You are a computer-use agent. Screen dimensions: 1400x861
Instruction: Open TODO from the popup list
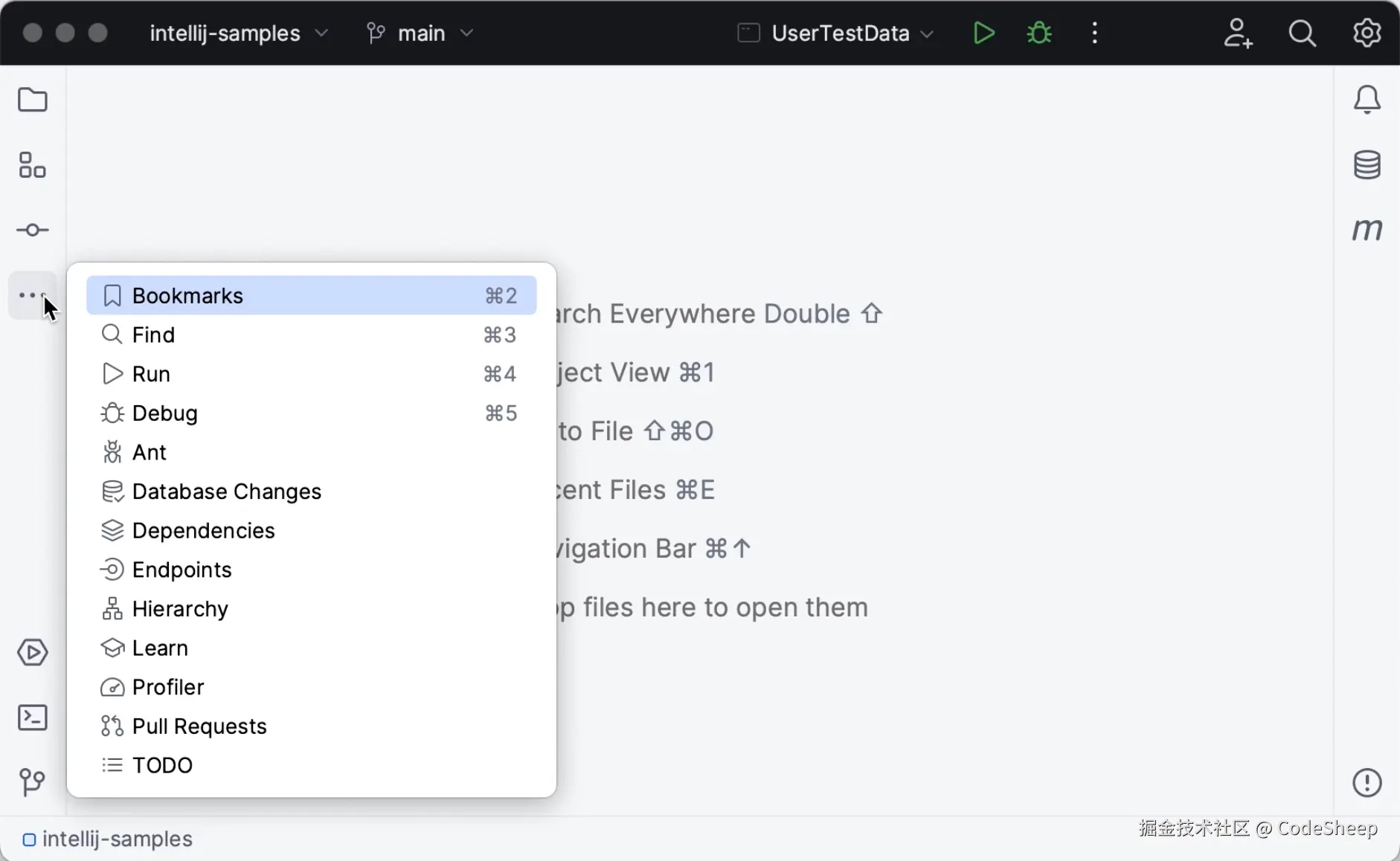(311, 765)
